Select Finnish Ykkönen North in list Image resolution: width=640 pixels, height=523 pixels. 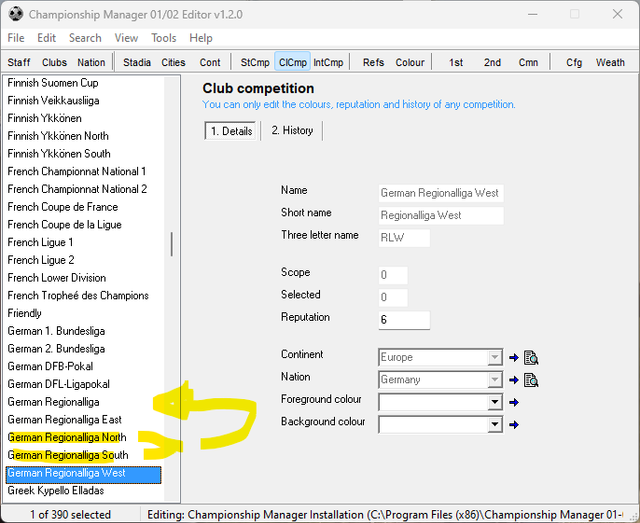[58, 136]
